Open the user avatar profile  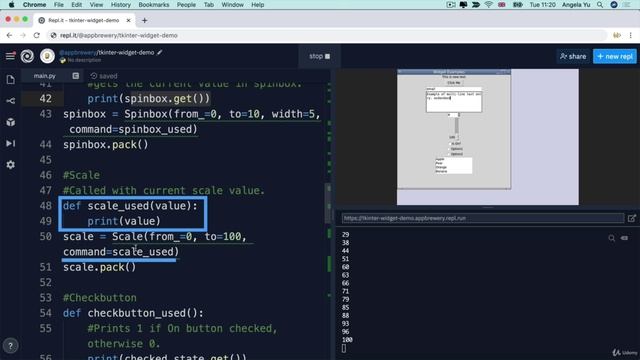[47, 56]
